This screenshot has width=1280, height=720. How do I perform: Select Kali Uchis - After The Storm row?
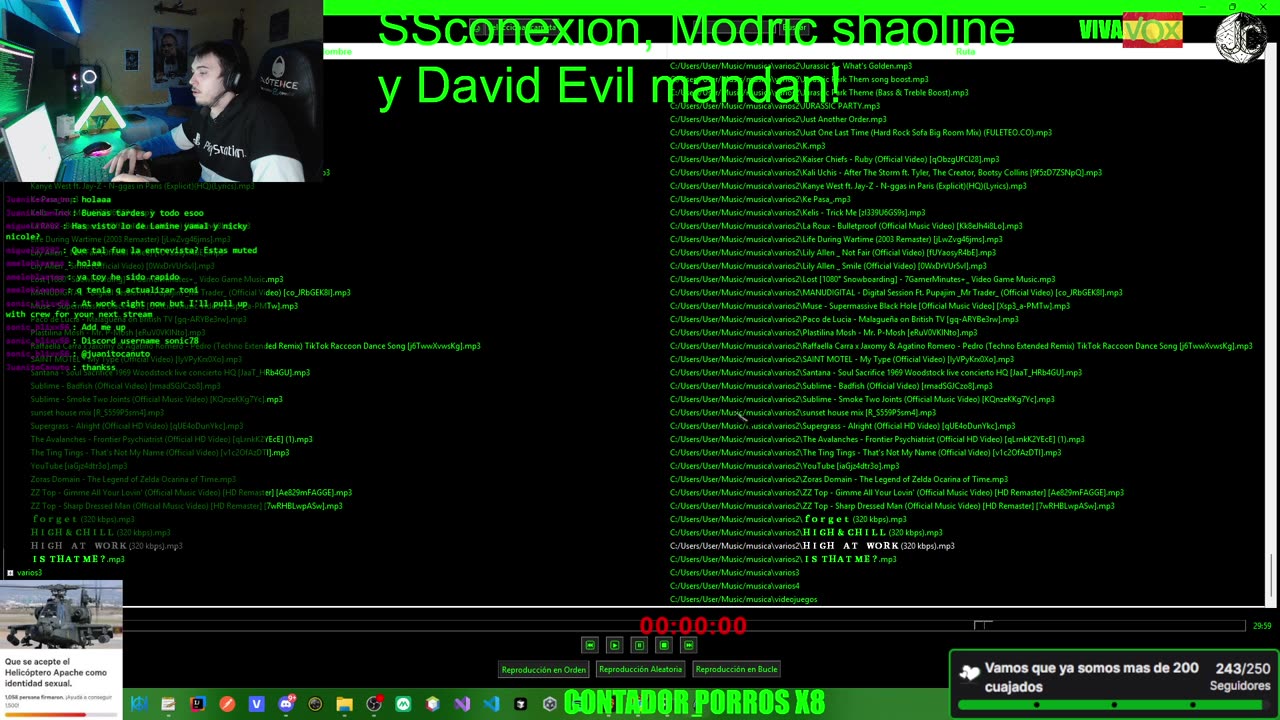click(x=885, y=172)
